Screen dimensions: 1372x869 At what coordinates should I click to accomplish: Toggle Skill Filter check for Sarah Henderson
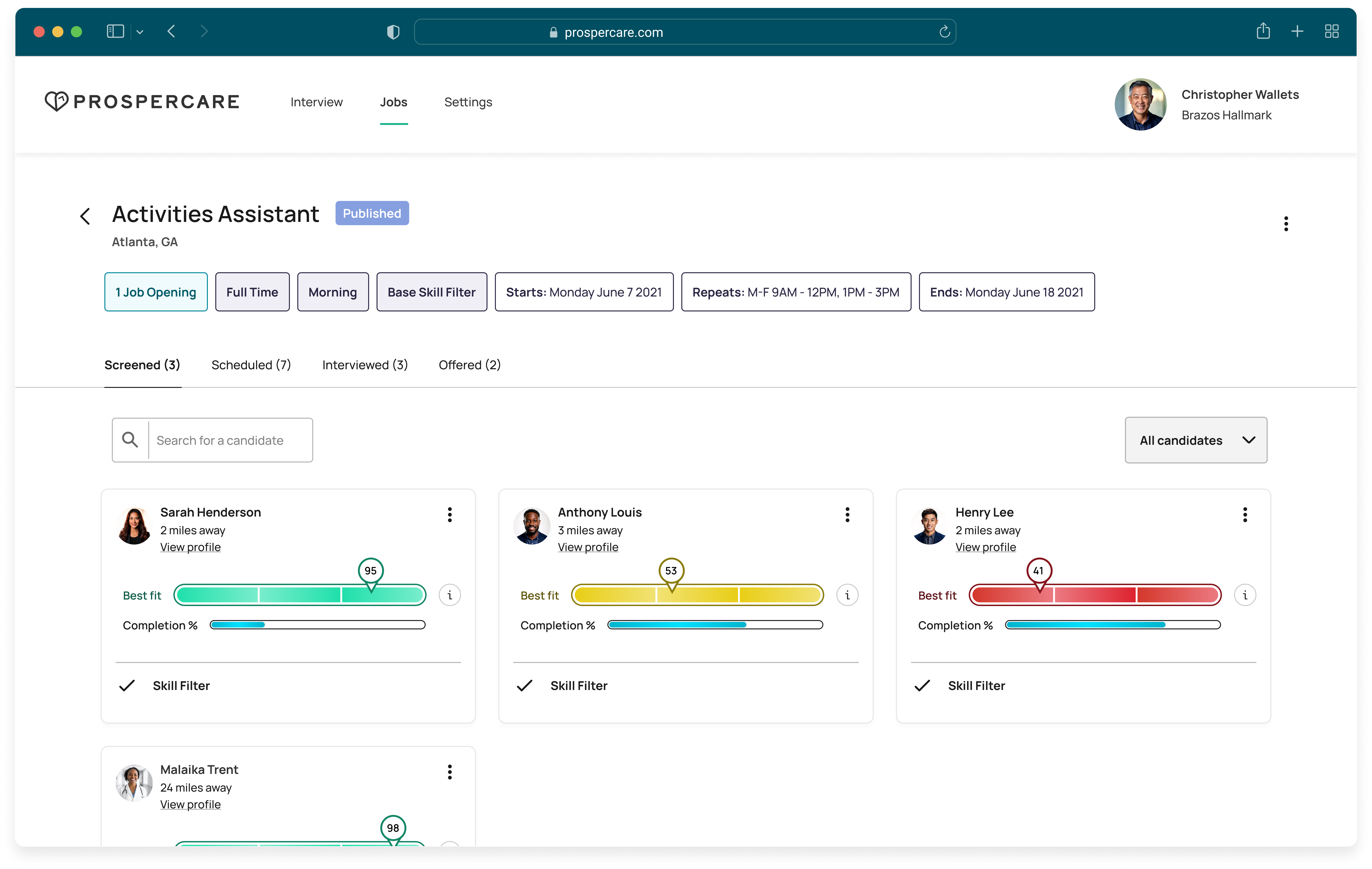(127, 686)
